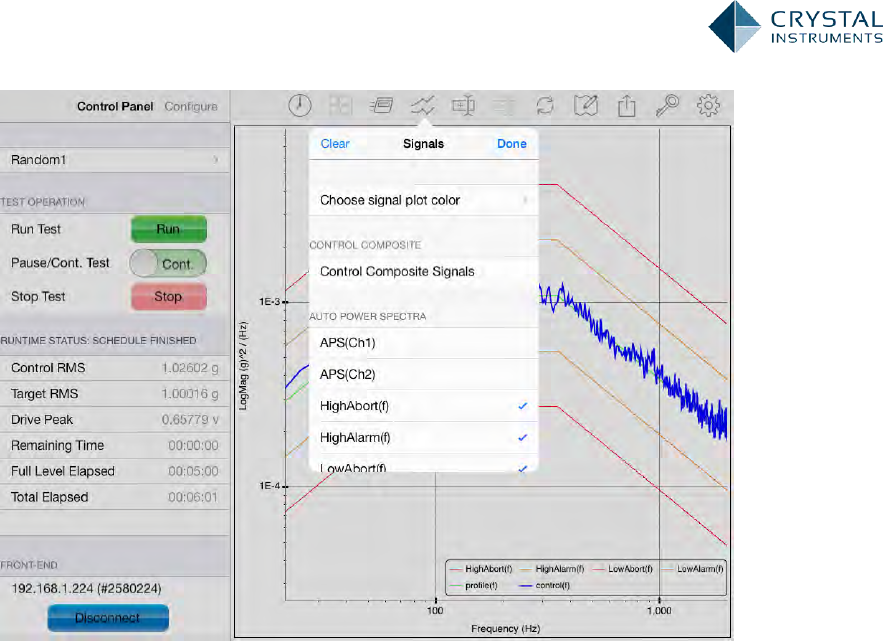Open the clock/history toolbar icon
Screen dimensions: 883x641
point(300,105)
